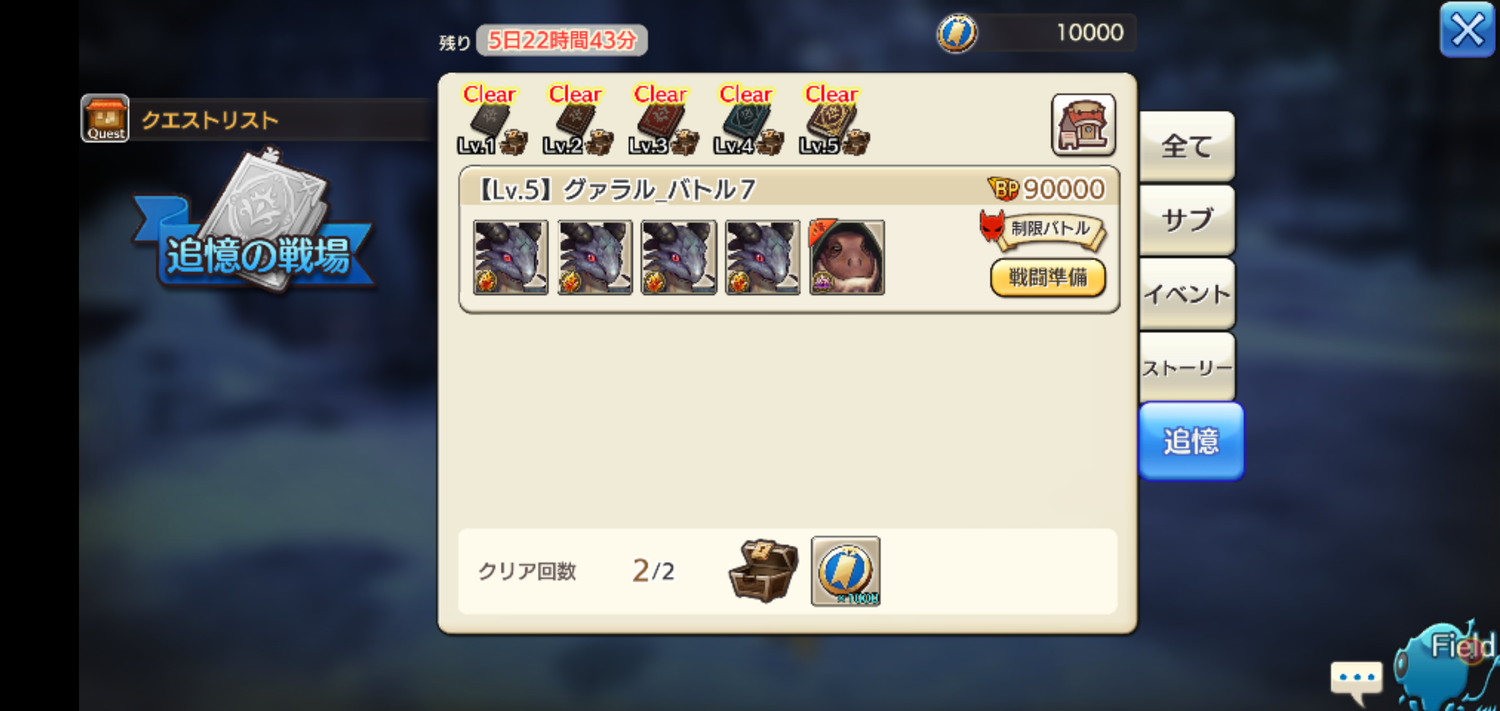Switch to the ストーリー tab
This screenshot has height=711, width=1500.
click(x=1187, y=367)
